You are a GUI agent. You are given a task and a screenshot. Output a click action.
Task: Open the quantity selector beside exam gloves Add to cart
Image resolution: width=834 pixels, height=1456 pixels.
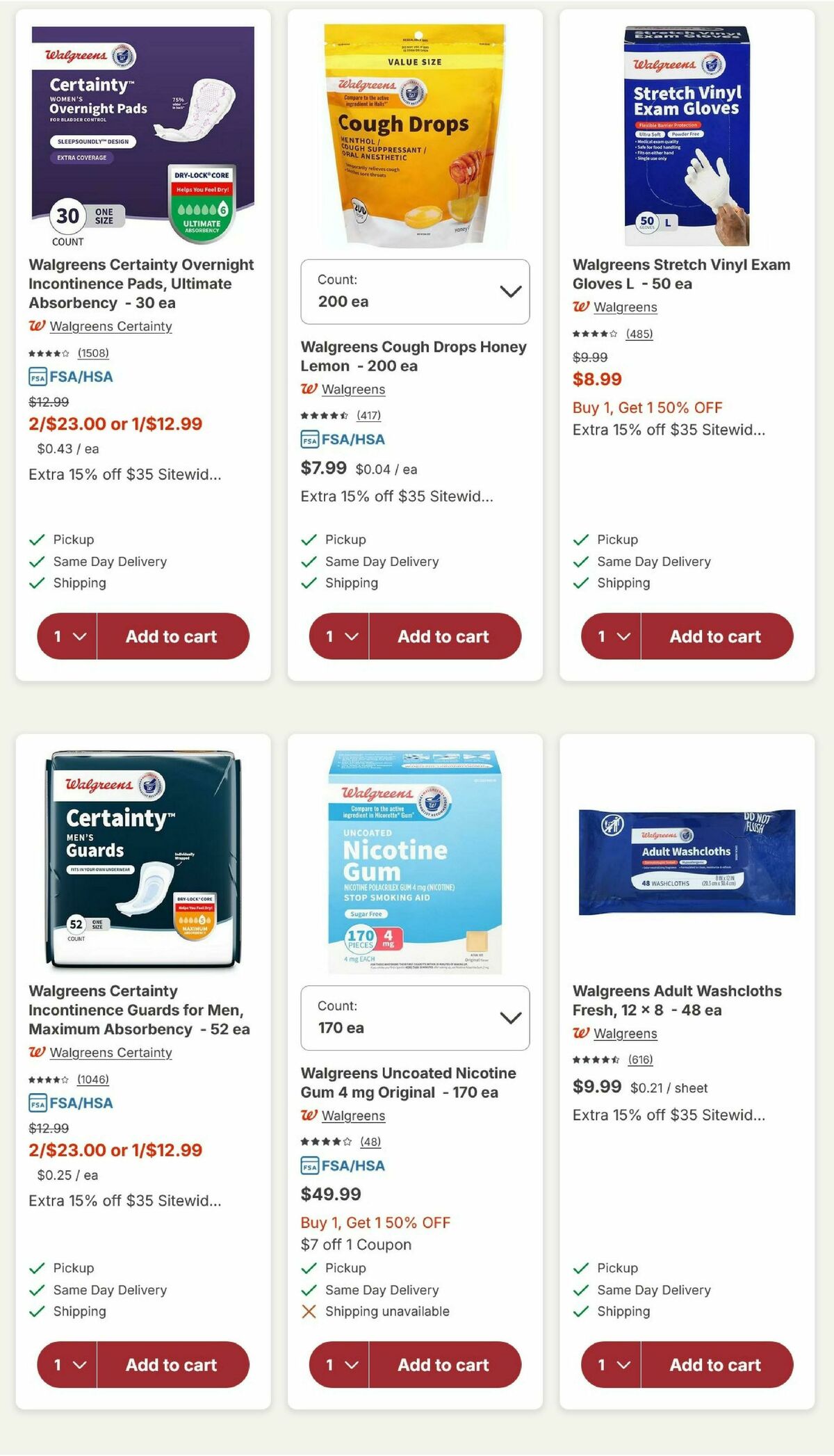click(x=610, y=636)
